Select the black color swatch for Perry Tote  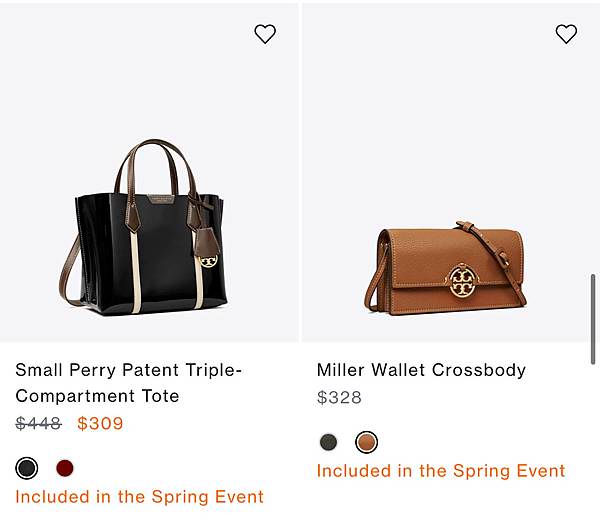pos(27,468)
